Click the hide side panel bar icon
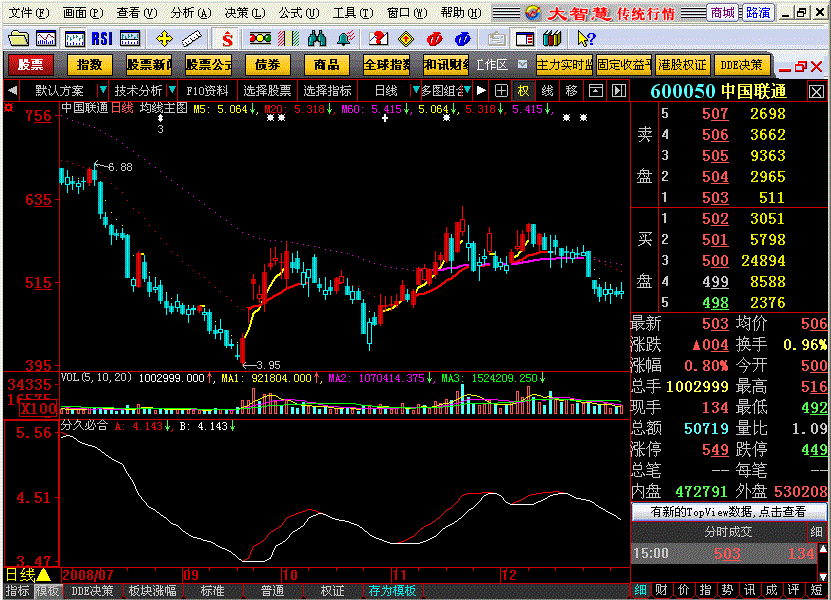 click(x=618, y=91)
